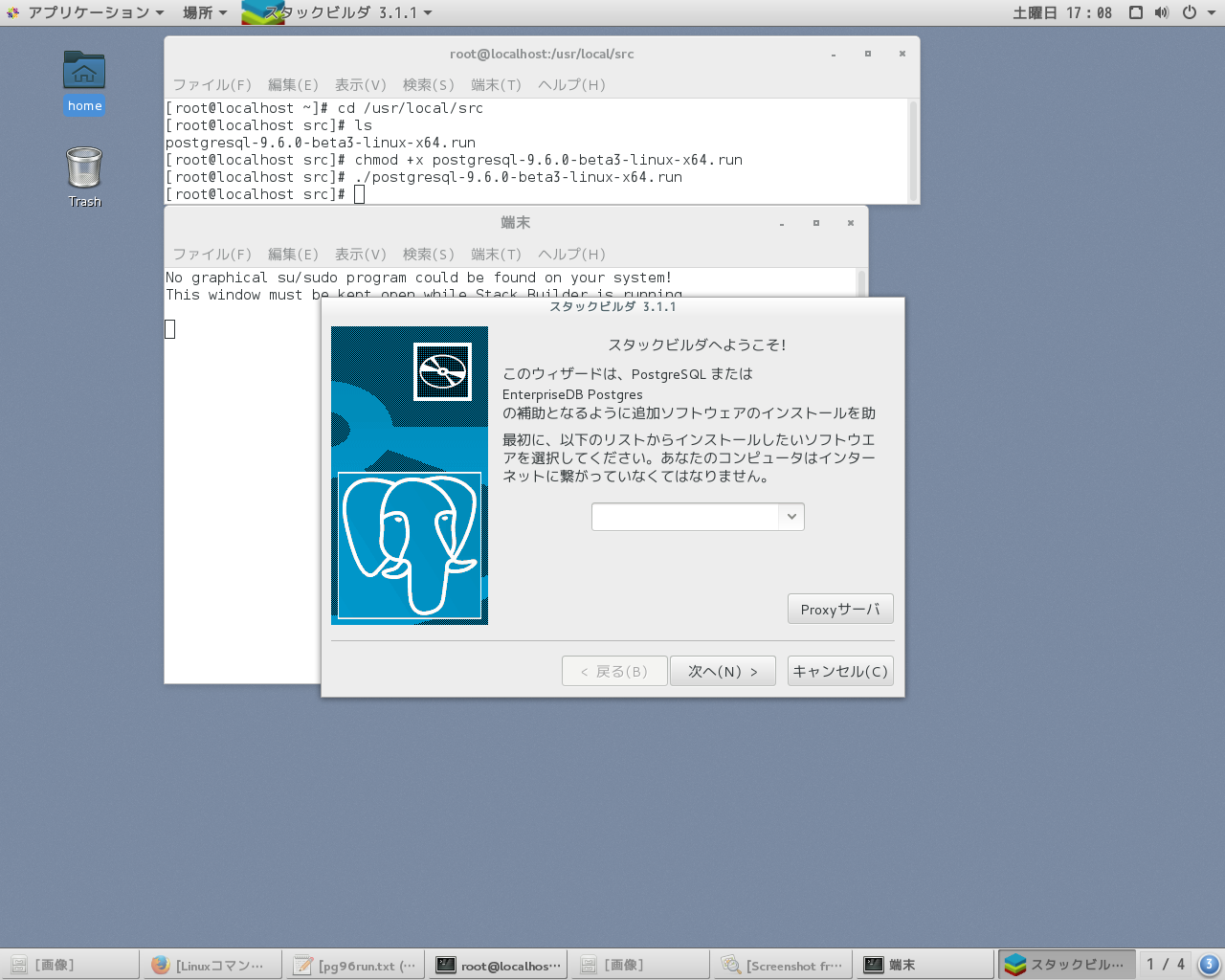The width and height of the screenshot is (1225, 980).
Task: Switch to second [画像] taskbar item
Action: click(x=639, y=965)
